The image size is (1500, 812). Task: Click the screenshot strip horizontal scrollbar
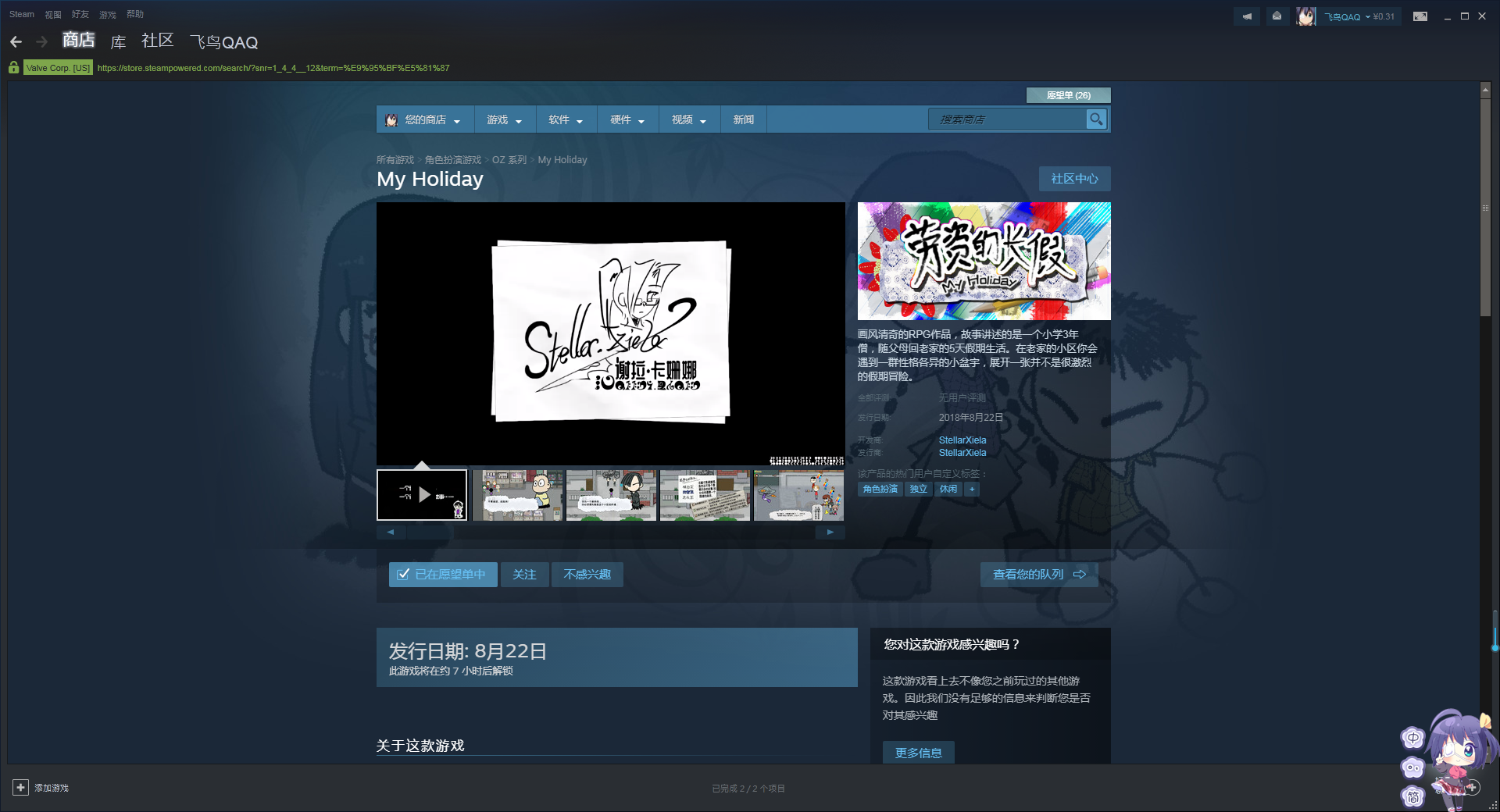pyautogui.click(x=430, y=532)
